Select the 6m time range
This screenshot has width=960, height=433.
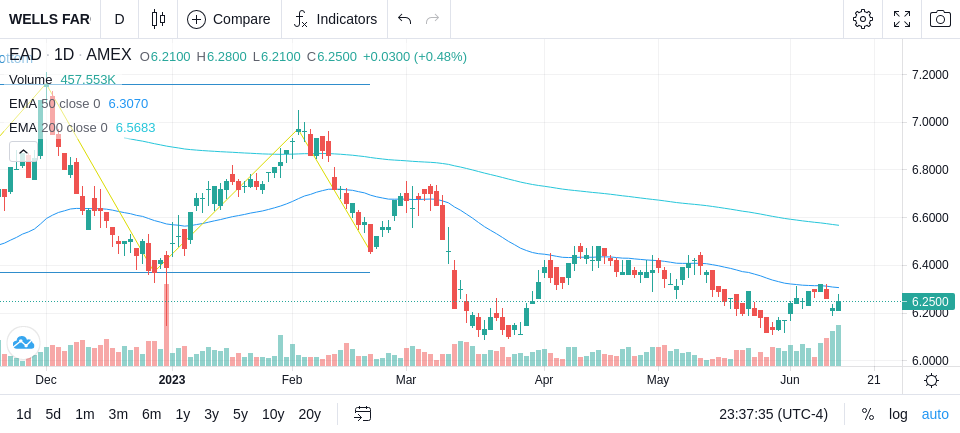pos(151,415)
